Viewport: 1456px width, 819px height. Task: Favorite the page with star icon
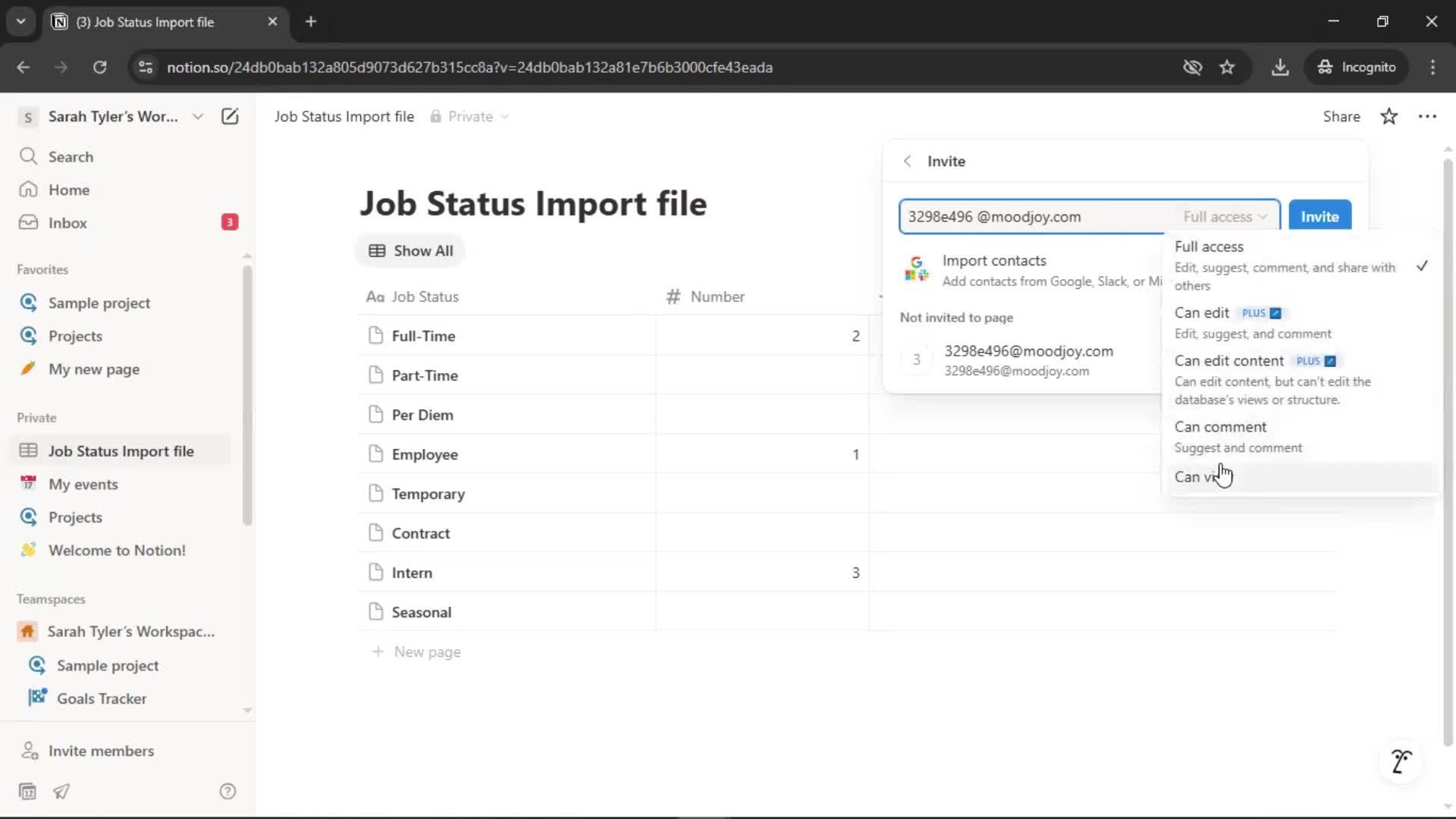pyautogui.click(x=1389, y=116)
